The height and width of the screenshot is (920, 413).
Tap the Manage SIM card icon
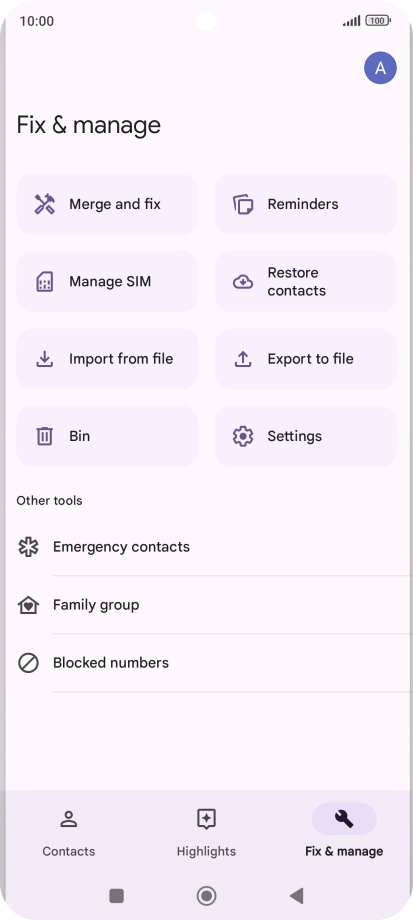pos(45,282)
